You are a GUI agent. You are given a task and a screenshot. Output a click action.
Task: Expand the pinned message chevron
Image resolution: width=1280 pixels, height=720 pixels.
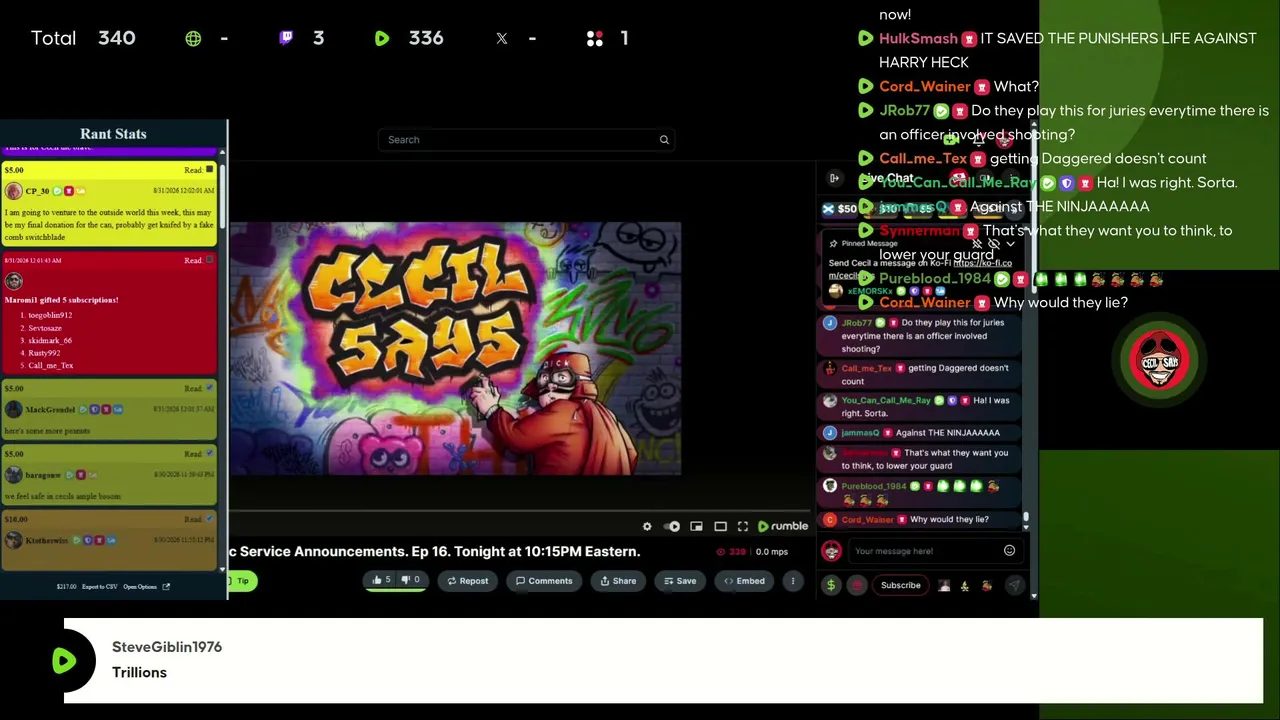(1010, 244)
